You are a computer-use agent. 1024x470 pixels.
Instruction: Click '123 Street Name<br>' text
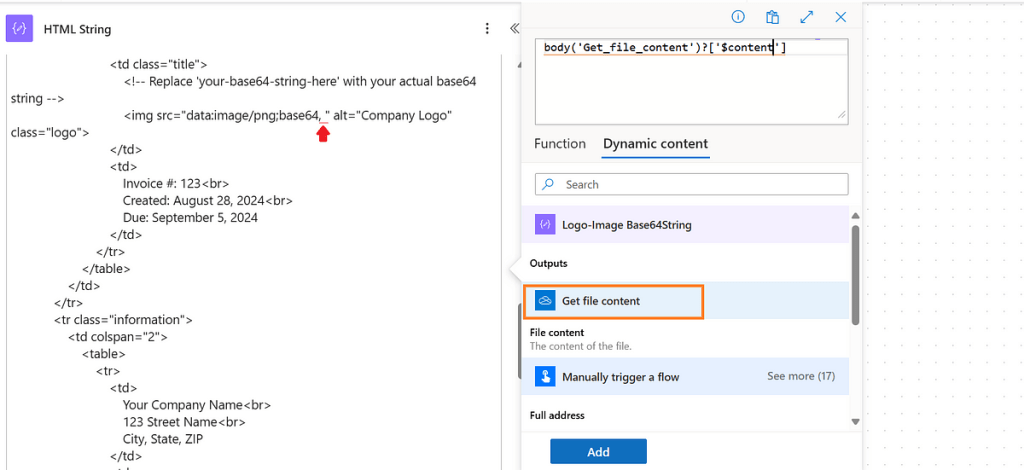(184, 422)
